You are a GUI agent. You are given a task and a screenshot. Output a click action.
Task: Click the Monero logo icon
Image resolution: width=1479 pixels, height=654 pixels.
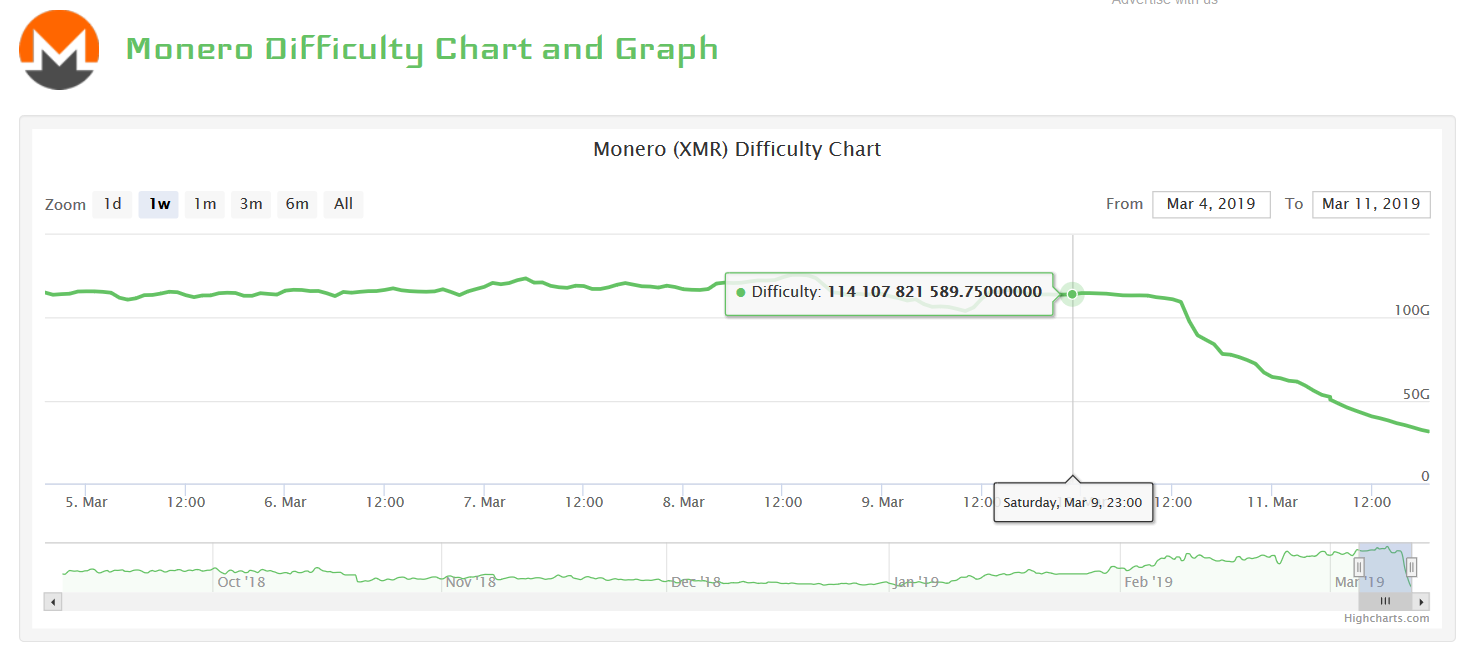(x=60, y=50)
